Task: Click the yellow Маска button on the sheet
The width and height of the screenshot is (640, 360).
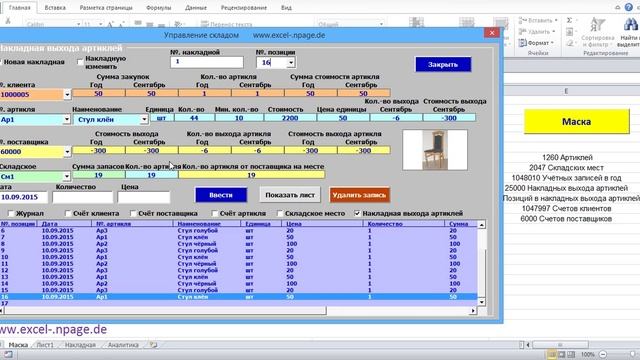Action: (x=577, y=121)
